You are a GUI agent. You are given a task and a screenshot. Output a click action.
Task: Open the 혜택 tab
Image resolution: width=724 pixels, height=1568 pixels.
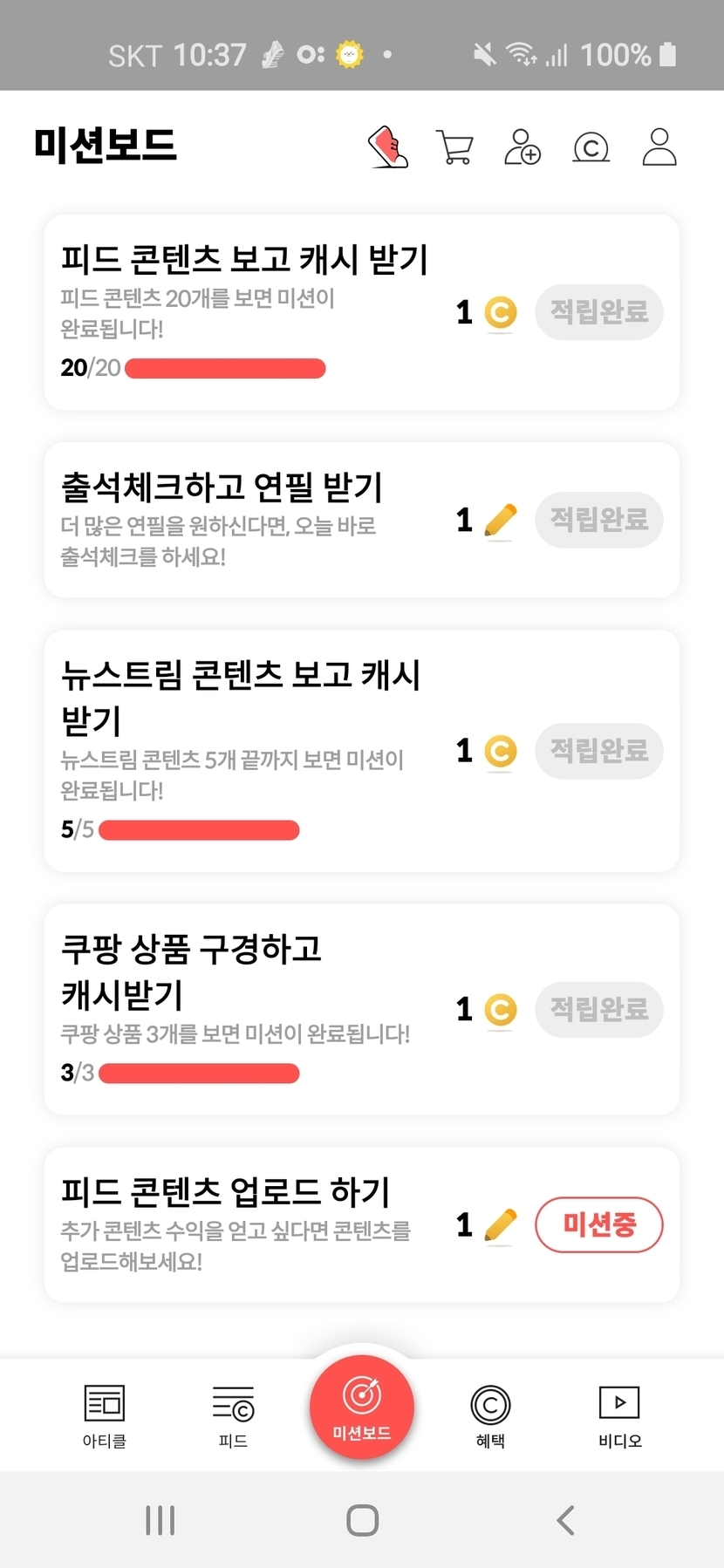click(490, 1415)
